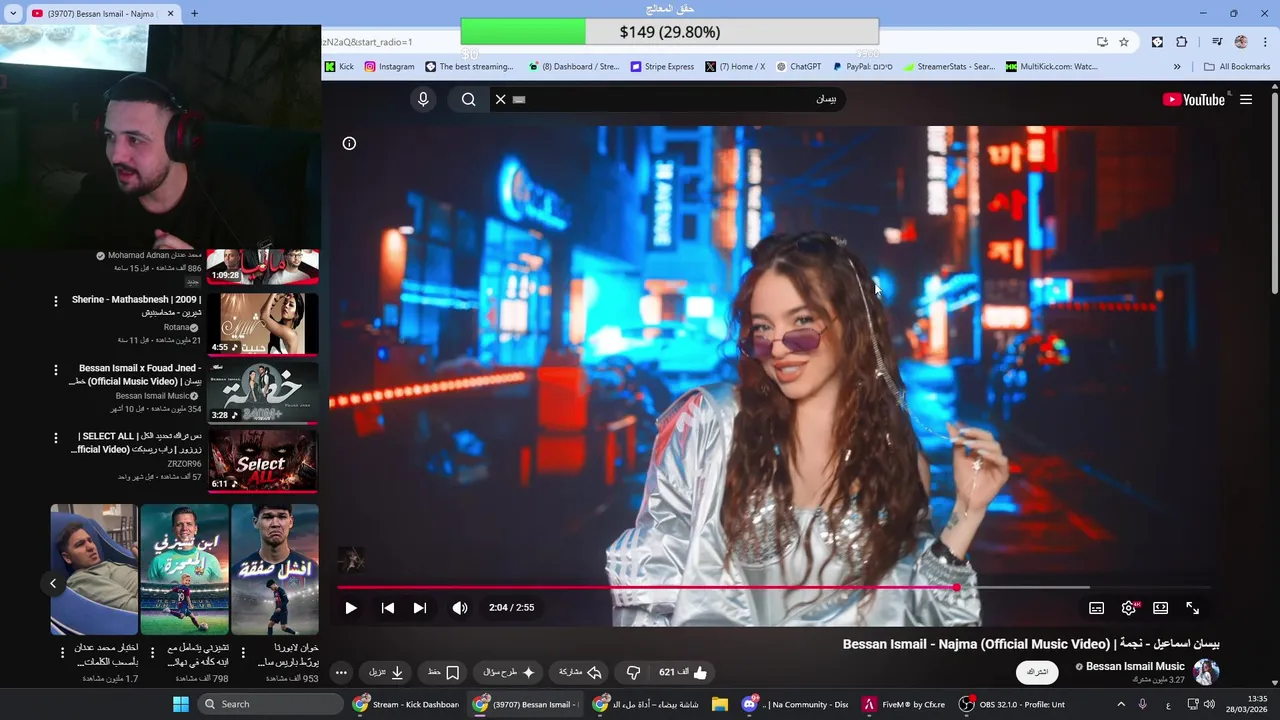Open the ChatGPT bookmark

tap(798, 67)
